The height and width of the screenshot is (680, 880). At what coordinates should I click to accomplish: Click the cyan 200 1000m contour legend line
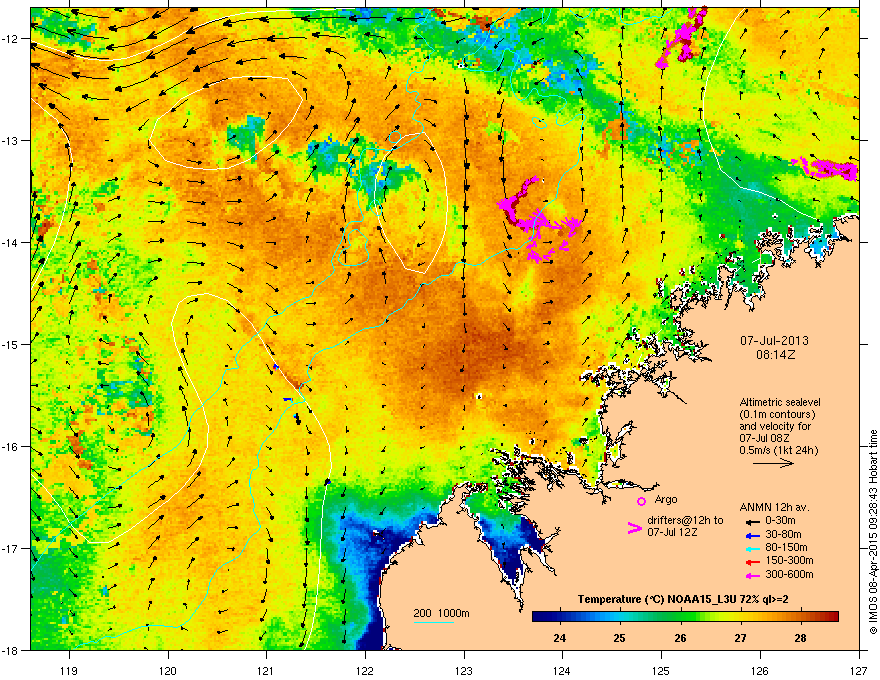(434, 622)
